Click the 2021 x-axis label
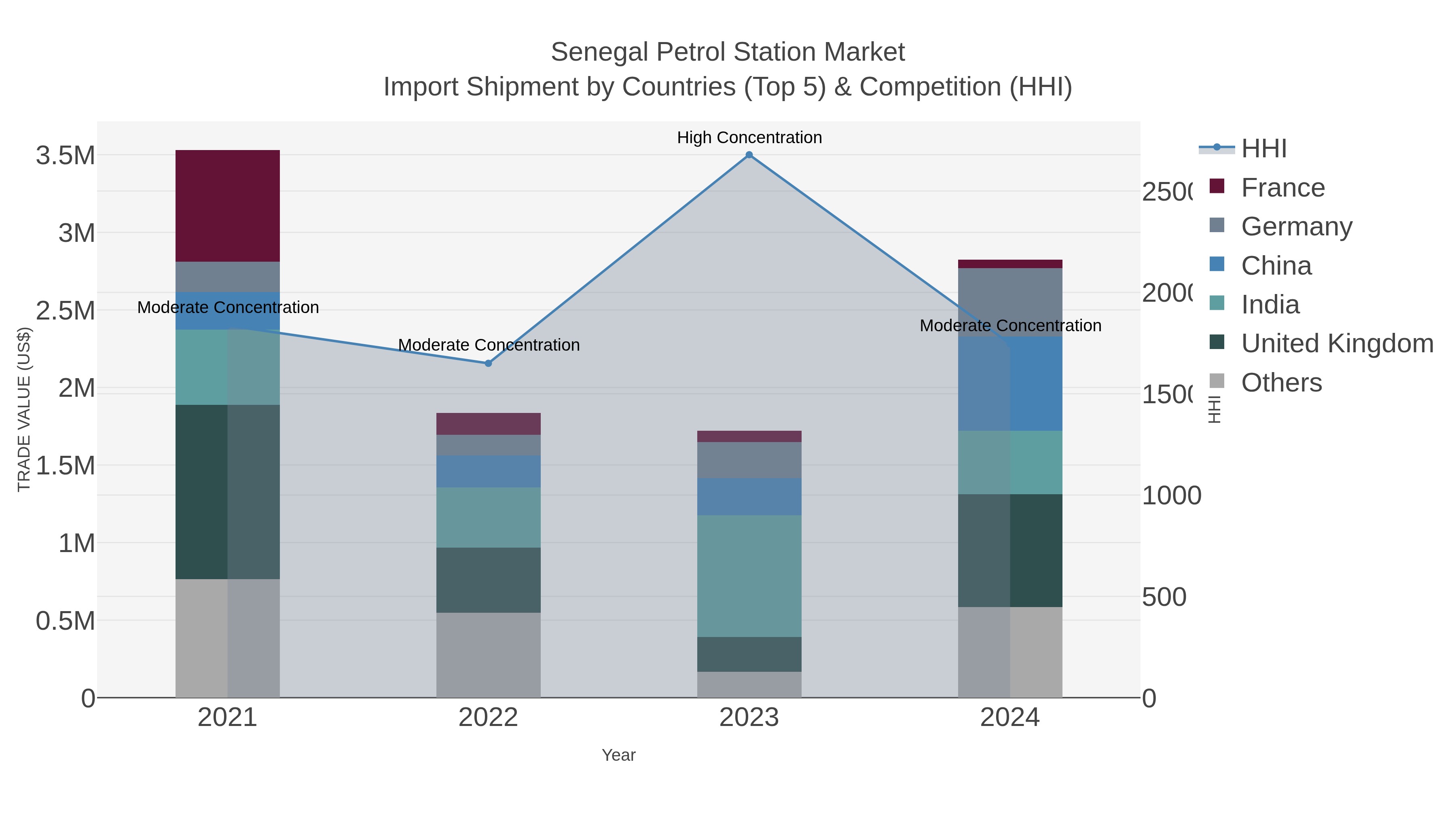 228,718
